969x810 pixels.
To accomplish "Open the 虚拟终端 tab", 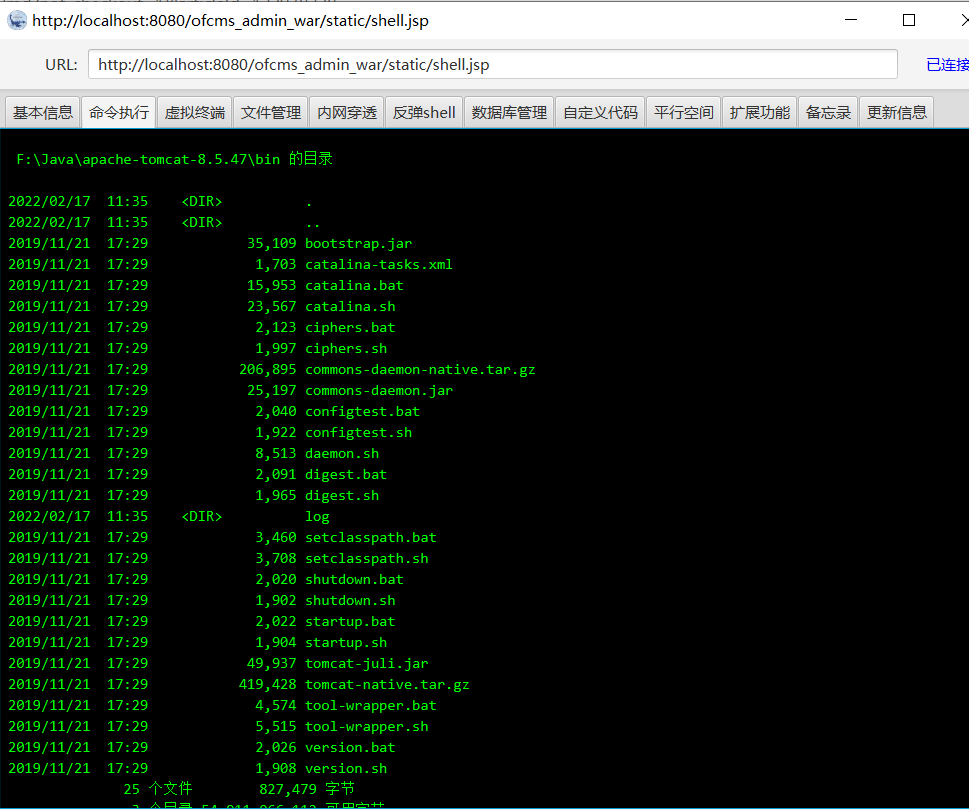I will 195,112.
